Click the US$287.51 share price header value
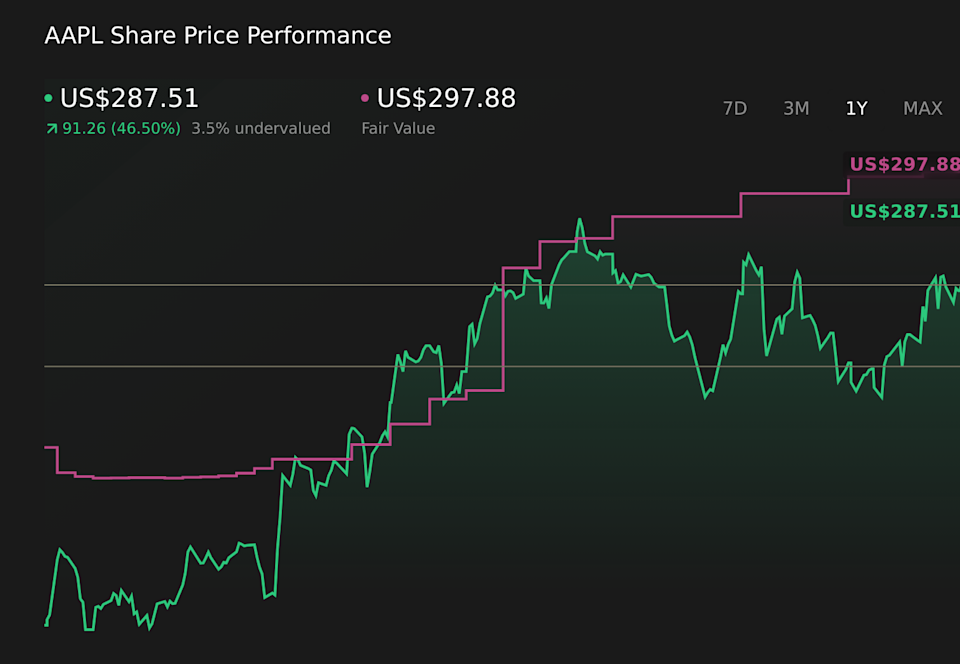This screenshot has height=664, width=960. coord(129,99)
